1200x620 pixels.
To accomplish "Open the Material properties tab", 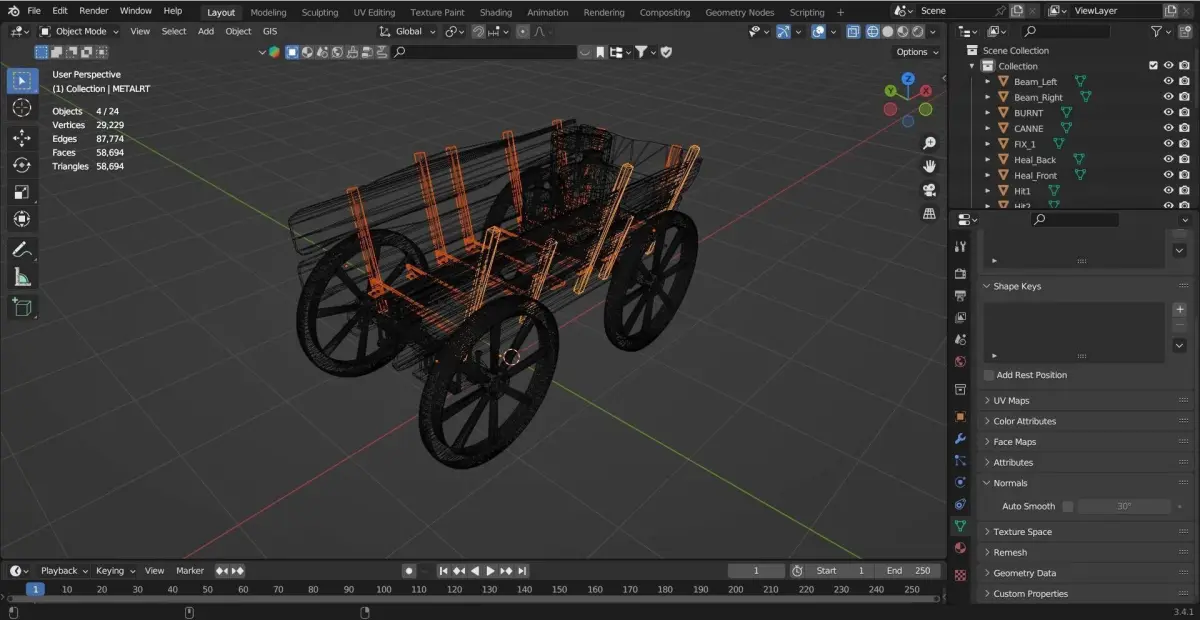I will click(x=960, y=548).
